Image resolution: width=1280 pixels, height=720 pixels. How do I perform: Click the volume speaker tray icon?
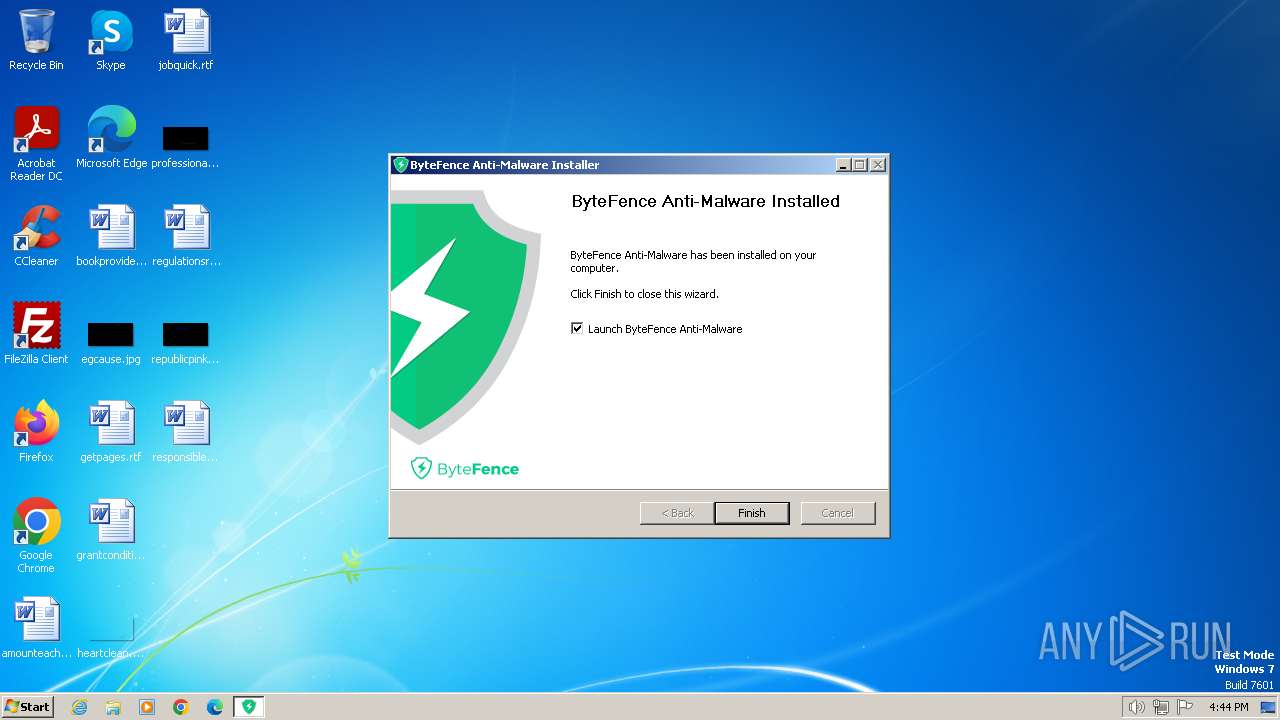1136,707
